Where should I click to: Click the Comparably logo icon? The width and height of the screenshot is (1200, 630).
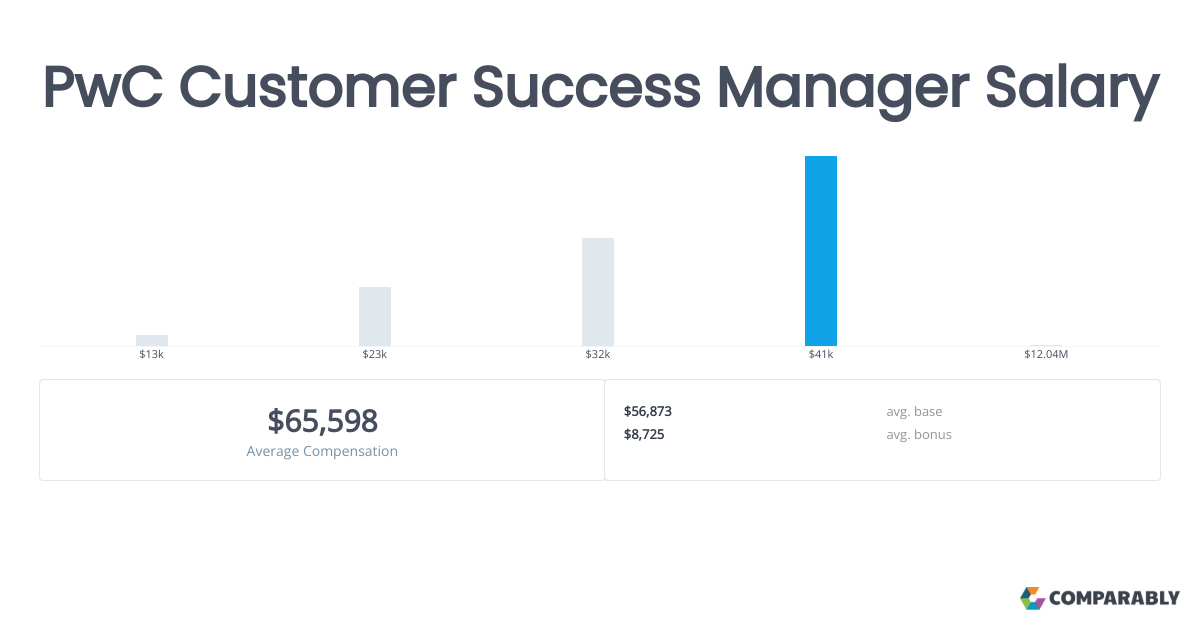tap(1032, 598)
